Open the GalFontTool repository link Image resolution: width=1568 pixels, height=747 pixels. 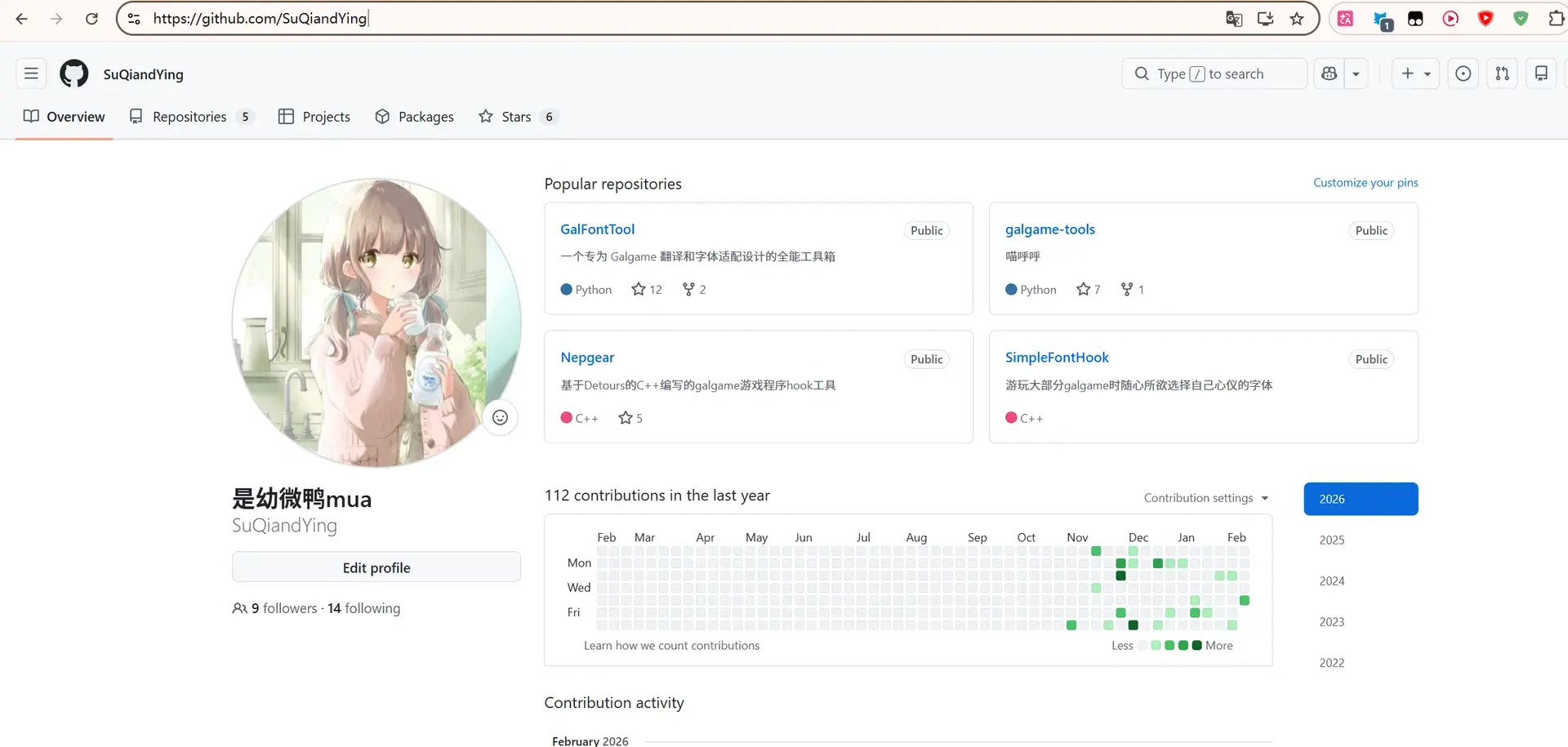point(597,229)
